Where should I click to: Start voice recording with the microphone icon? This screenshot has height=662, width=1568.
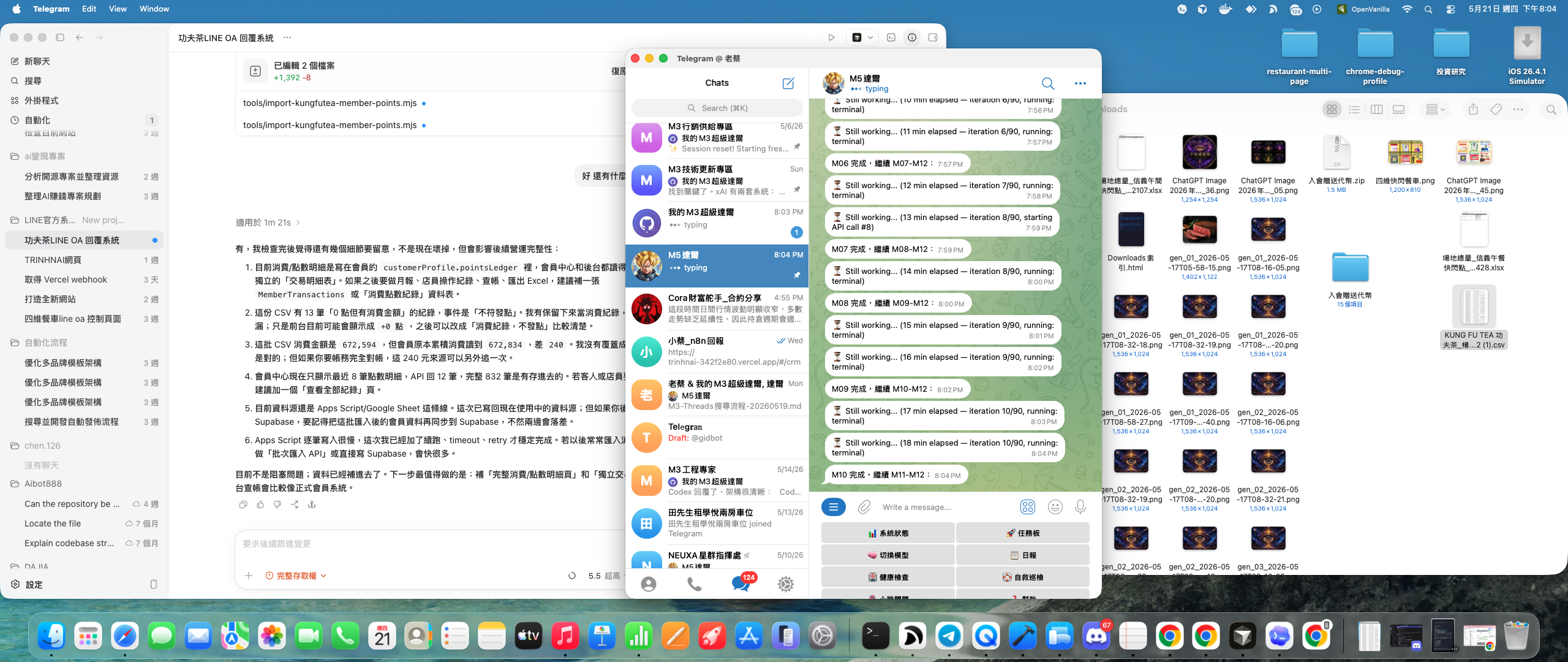coord(1080,507)
